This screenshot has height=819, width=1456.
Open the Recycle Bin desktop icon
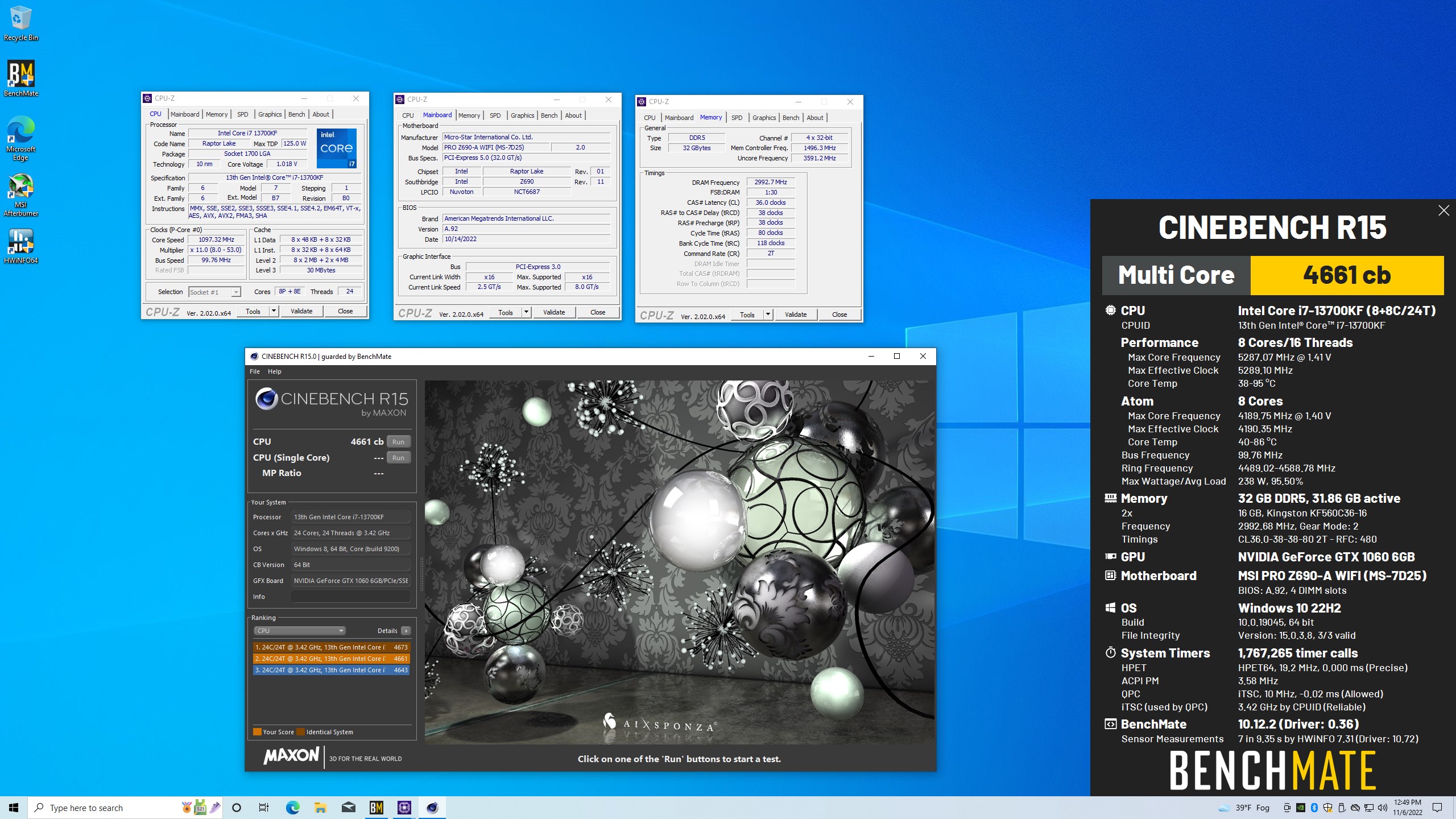(20, 24)
